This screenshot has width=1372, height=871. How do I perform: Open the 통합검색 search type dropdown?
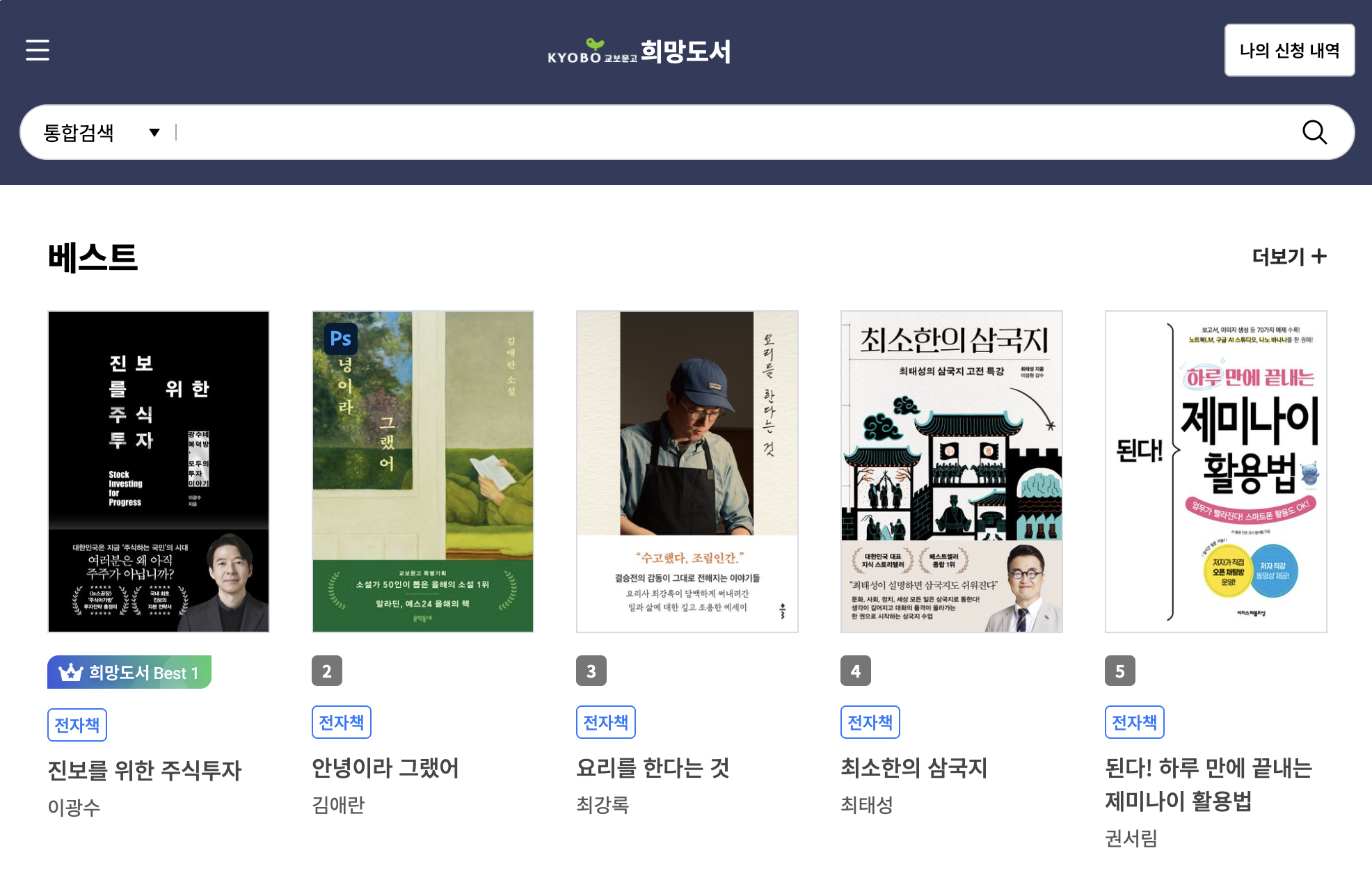click(102, 132)
